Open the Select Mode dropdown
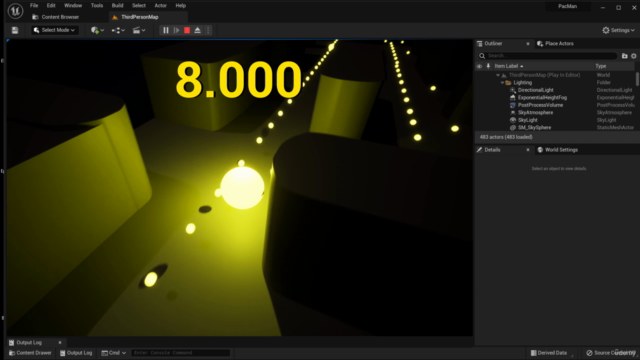 [x=54, y=30]
